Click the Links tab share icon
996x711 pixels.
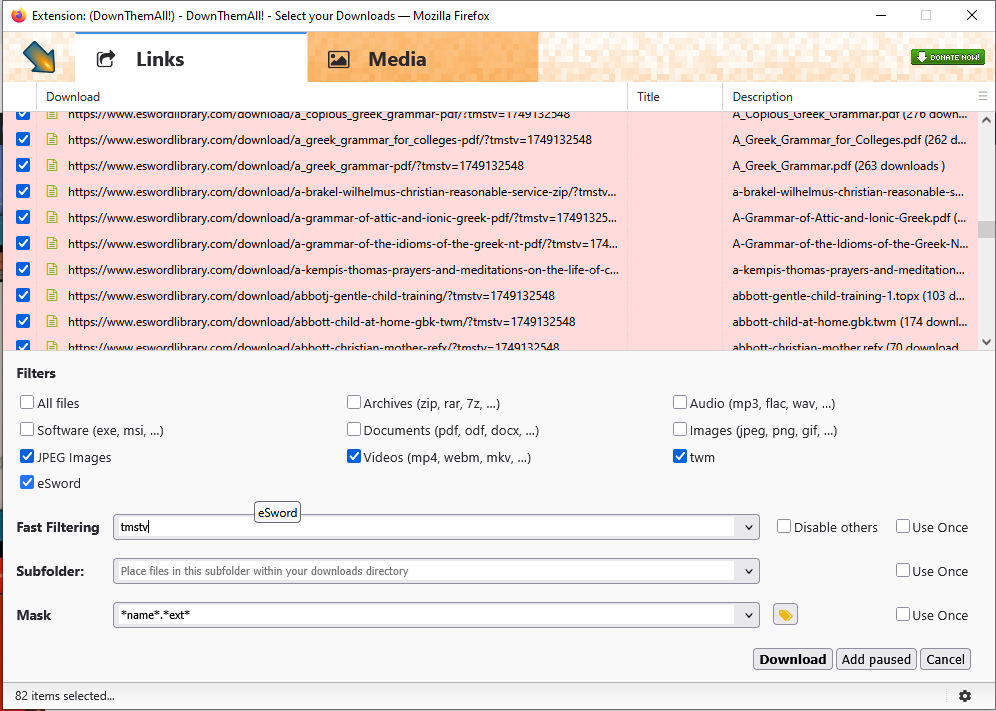(105, 59)
